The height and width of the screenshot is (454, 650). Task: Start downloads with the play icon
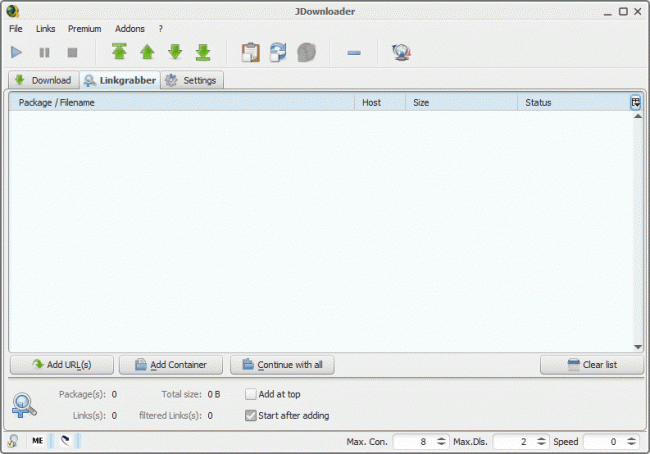point(16,53)
